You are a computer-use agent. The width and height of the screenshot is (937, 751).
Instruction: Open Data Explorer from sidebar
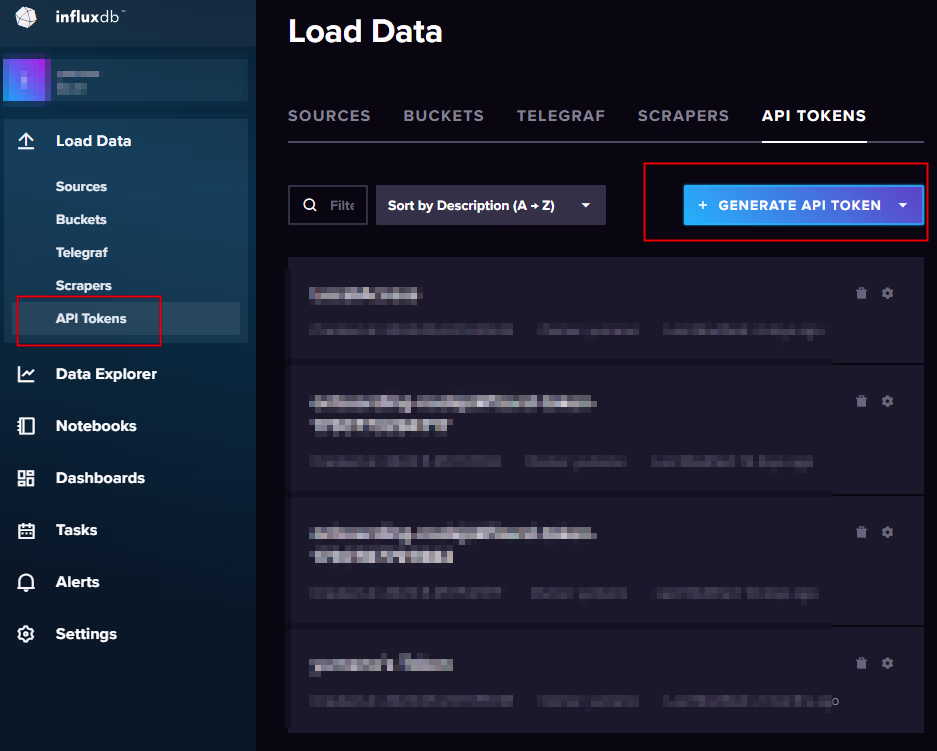click(106, 374)
